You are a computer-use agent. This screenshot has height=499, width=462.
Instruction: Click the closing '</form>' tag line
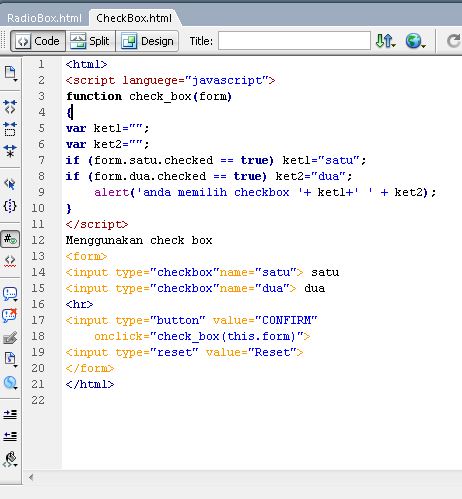point(90,368)
